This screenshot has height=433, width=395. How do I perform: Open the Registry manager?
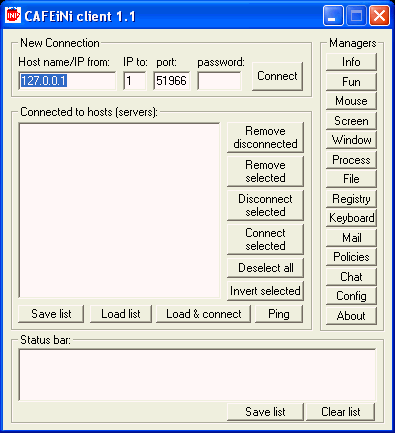click(x=351, y=199)
